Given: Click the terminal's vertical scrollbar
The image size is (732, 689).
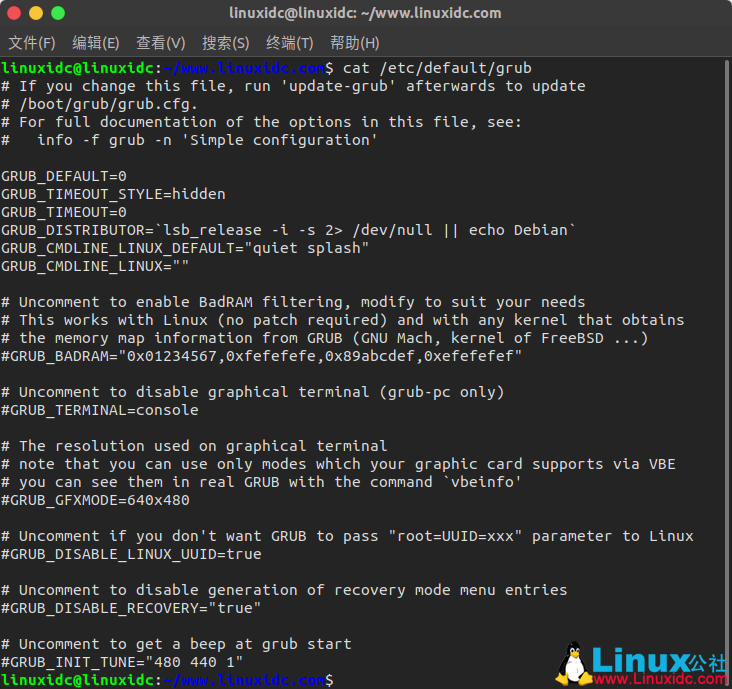Looking at the screenshot, I should pyautogui.click(x=727, y=373).
